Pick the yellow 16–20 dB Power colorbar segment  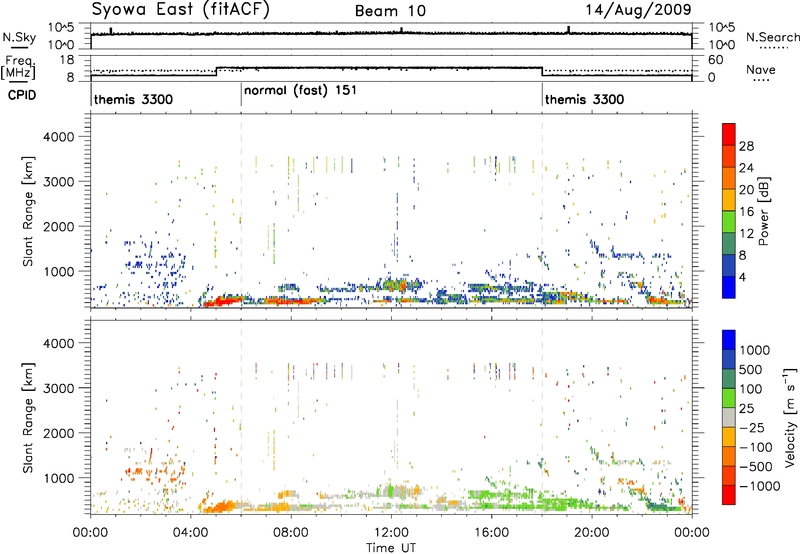tap(729, 199)
